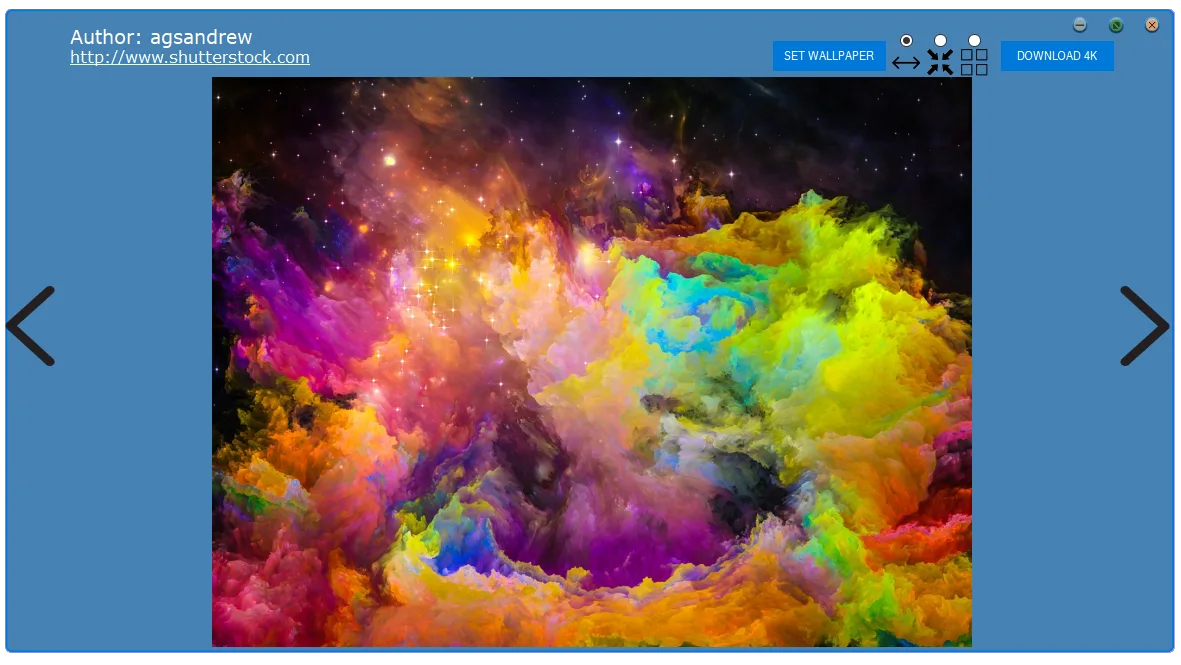Maximize the viewer using the green button
Image resolution: width=1181 pixels, height=665 pixels.
pyautogui.click(x=1116, y=25)
